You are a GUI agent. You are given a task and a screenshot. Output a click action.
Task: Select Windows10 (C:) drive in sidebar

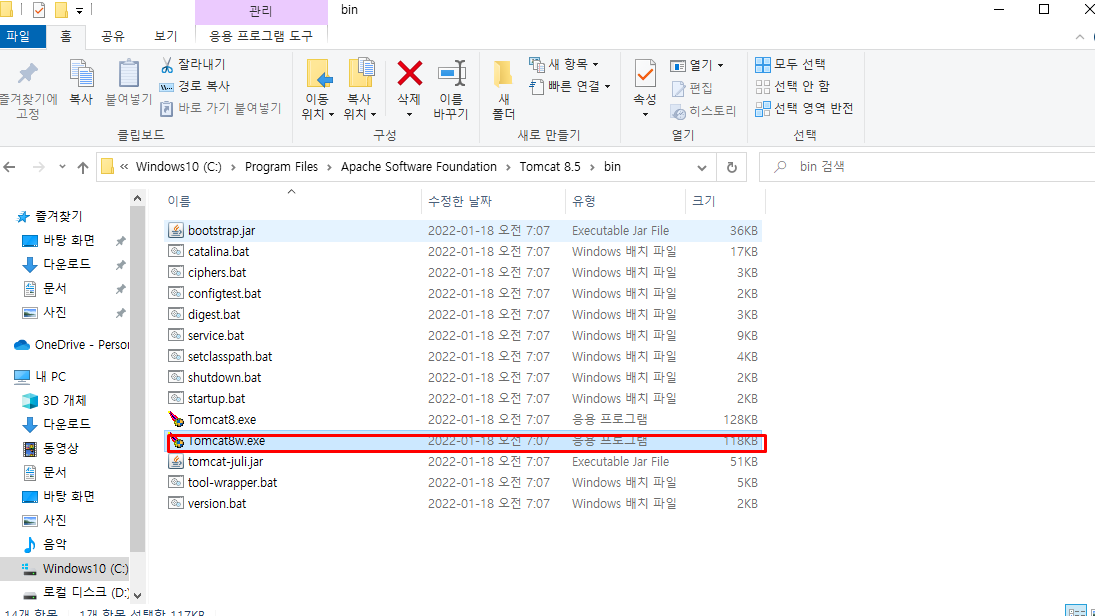point(65,569)
